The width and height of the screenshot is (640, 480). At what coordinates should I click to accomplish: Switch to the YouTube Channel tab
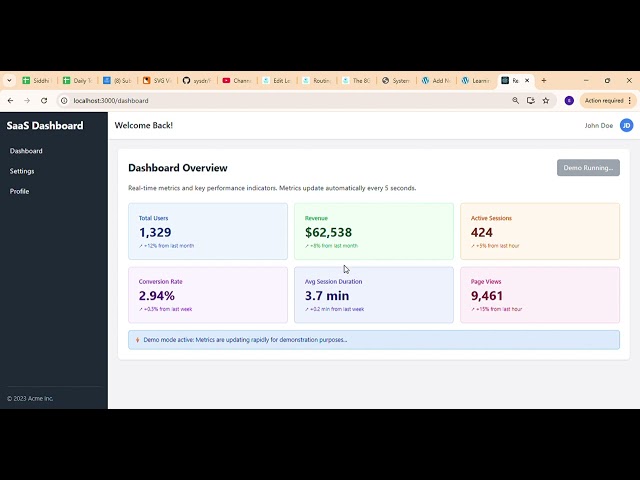(238, 81)
